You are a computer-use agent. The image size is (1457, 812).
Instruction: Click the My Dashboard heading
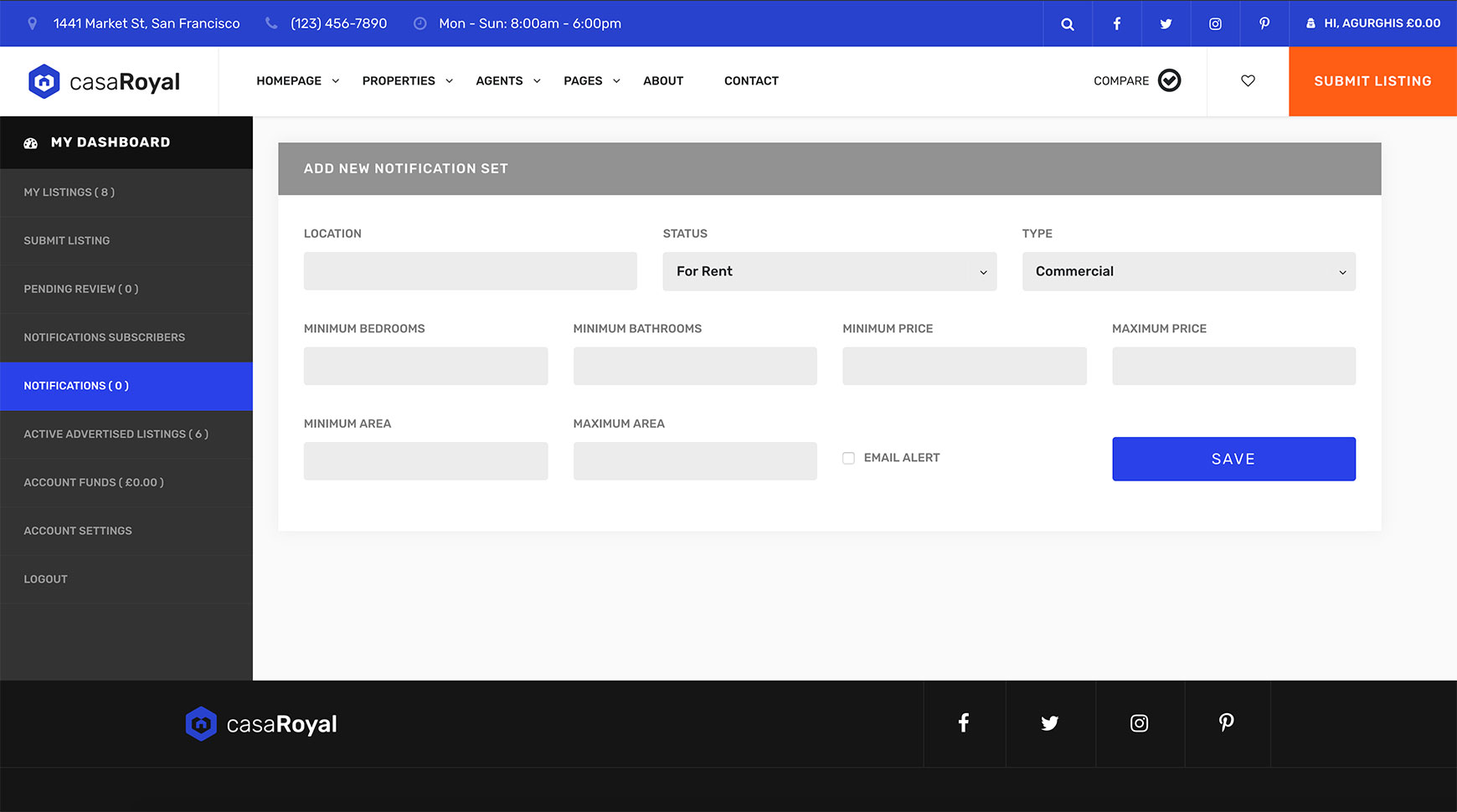pos(111,142)
